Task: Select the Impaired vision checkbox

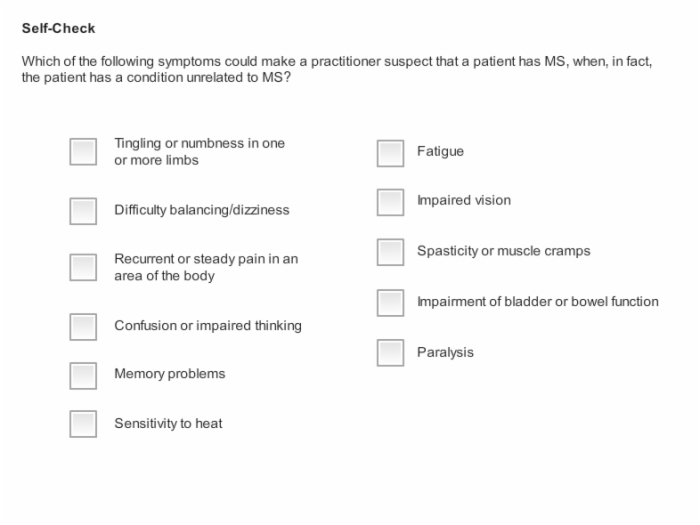Action: tap(391, 202)
